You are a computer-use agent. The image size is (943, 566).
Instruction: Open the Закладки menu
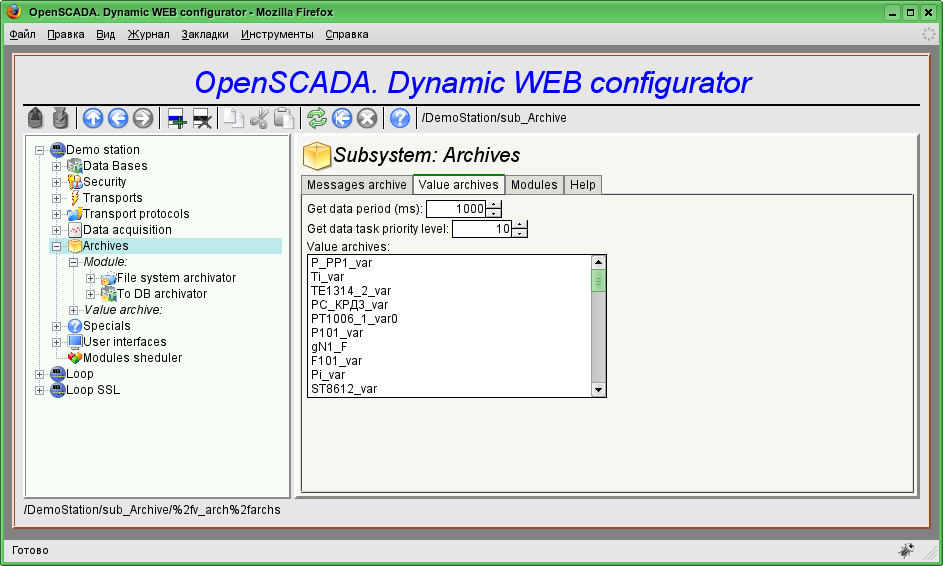pyautogui.click(x=205, y=34)
